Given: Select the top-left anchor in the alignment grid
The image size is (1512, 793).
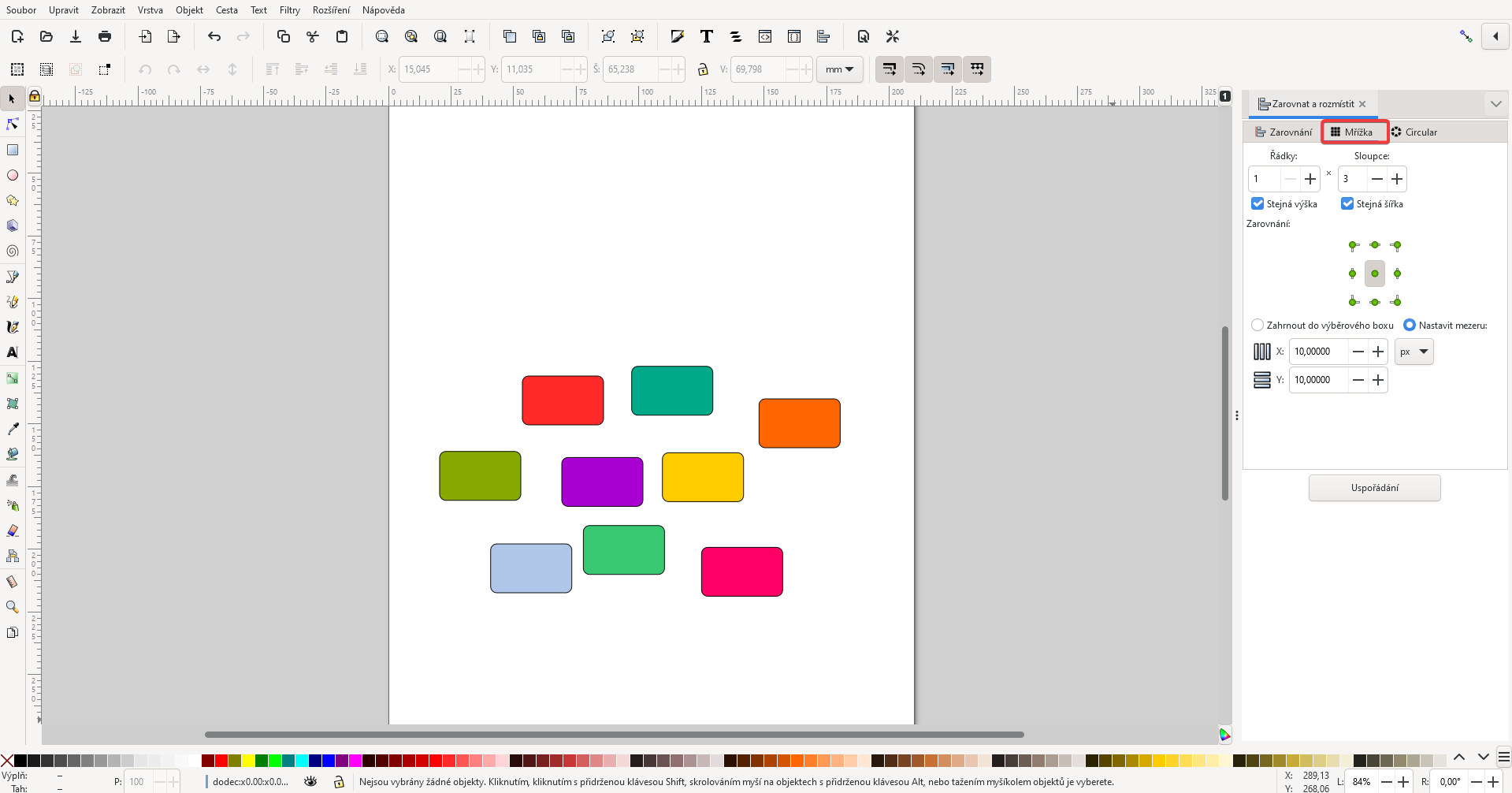Looking at the screenshot, I should pos(1352,245).
